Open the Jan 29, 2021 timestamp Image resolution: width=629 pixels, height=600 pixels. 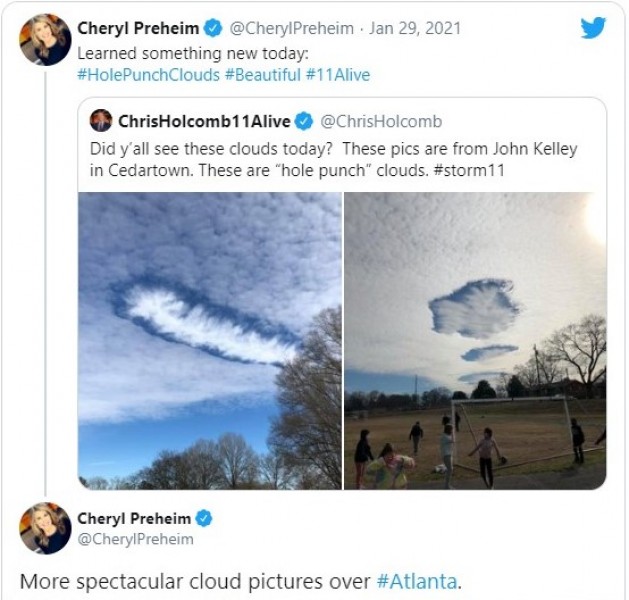pos(415,28)
